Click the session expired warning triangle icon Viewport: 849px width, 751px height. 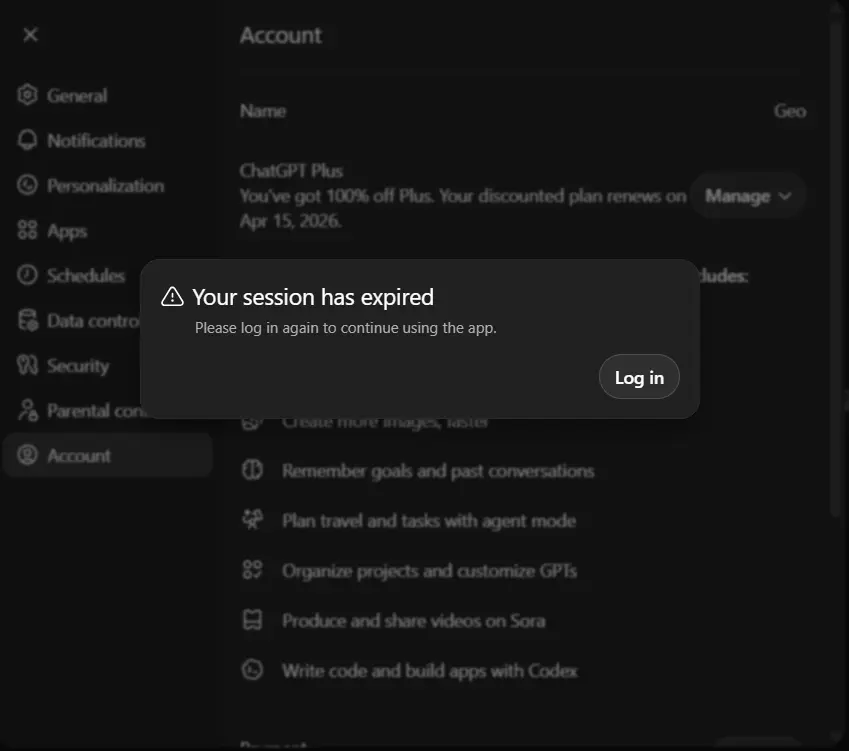[x=172, y=297]
